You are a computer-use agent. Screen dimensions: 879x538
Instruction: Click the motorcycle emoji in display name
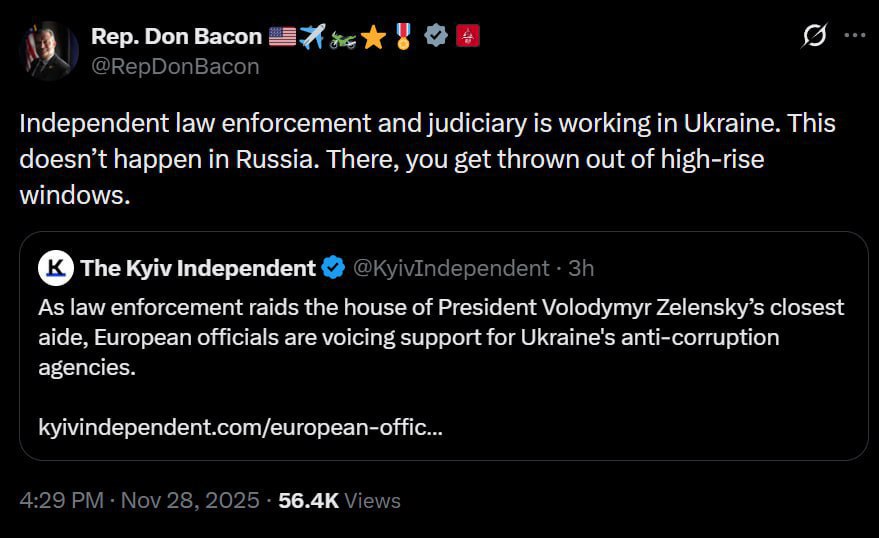pos(343,37)
